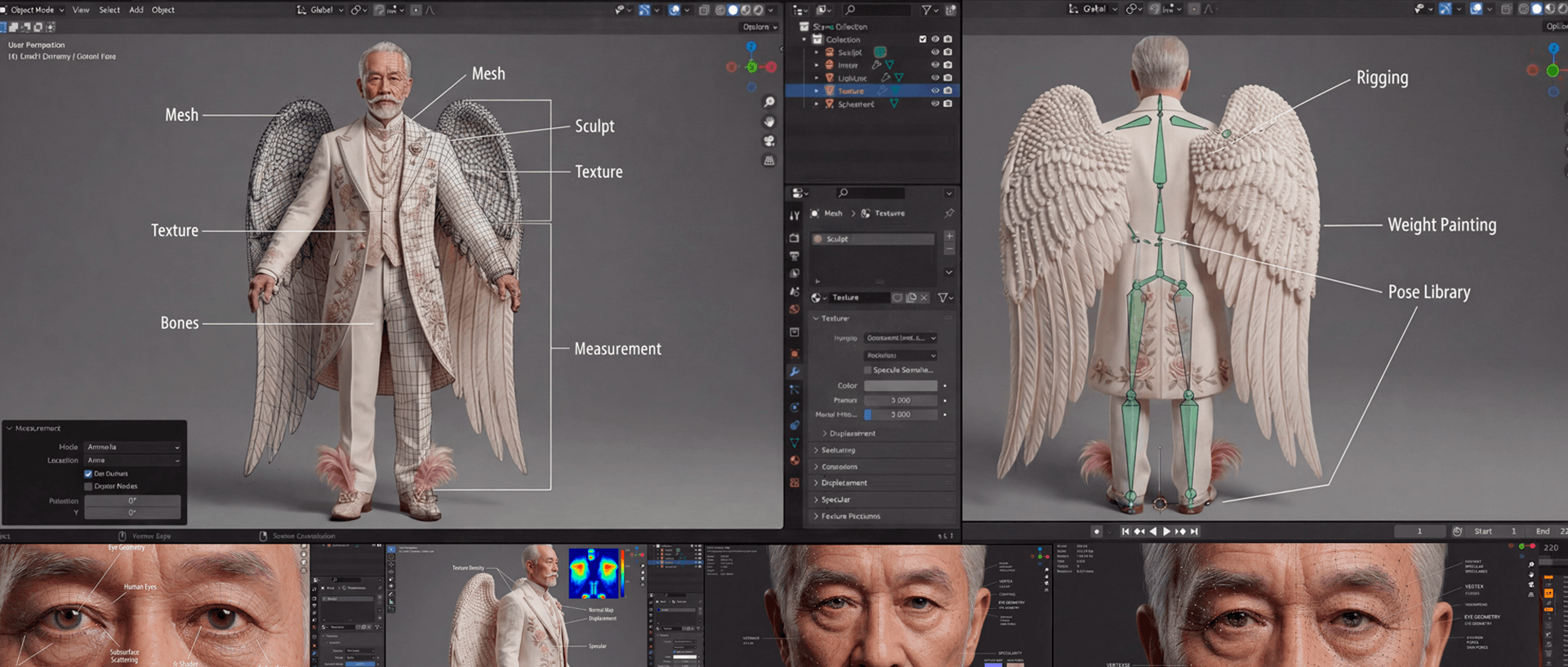
Task: Click the Start frame field in timeline
Action: point(1494,531)
